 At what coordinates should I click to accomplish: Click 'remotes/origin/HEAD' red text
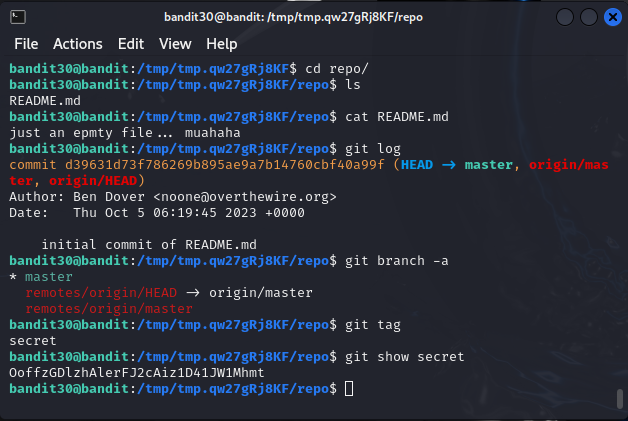coord(101,293)
